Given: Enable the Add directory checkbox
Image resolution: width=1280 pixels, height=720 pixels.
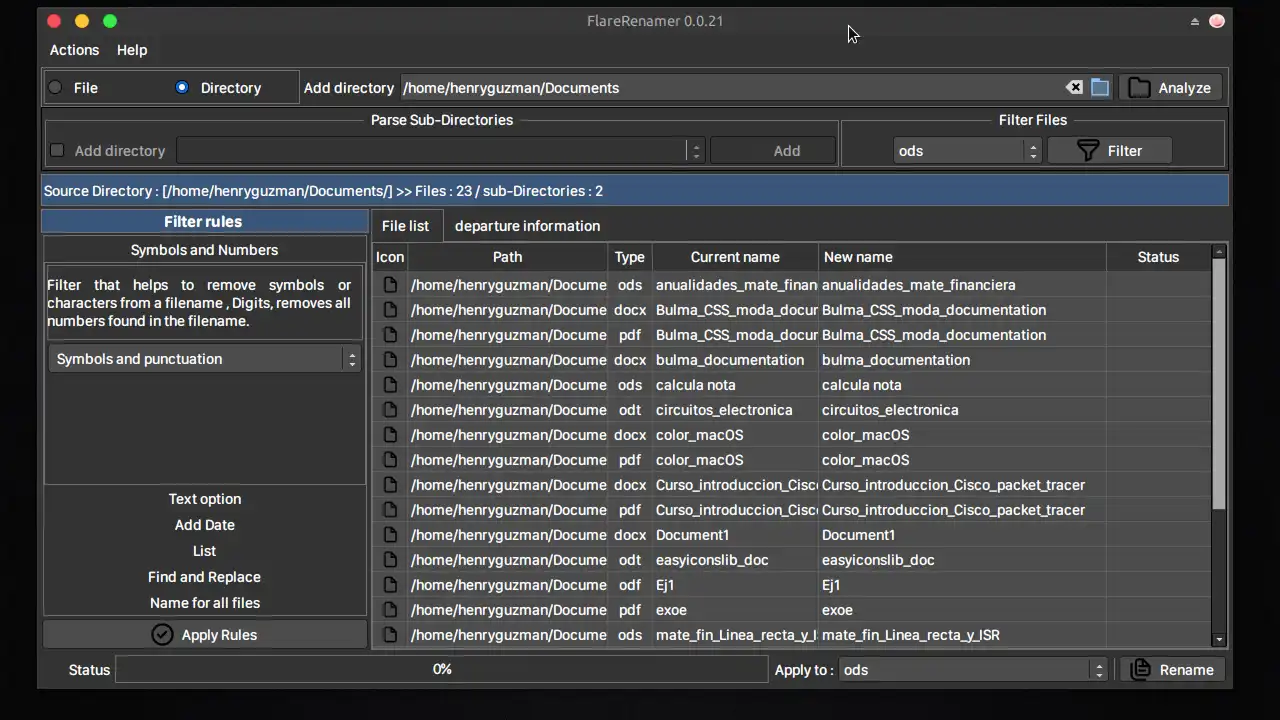Looking at the screenshot, I should click(58, 151).
